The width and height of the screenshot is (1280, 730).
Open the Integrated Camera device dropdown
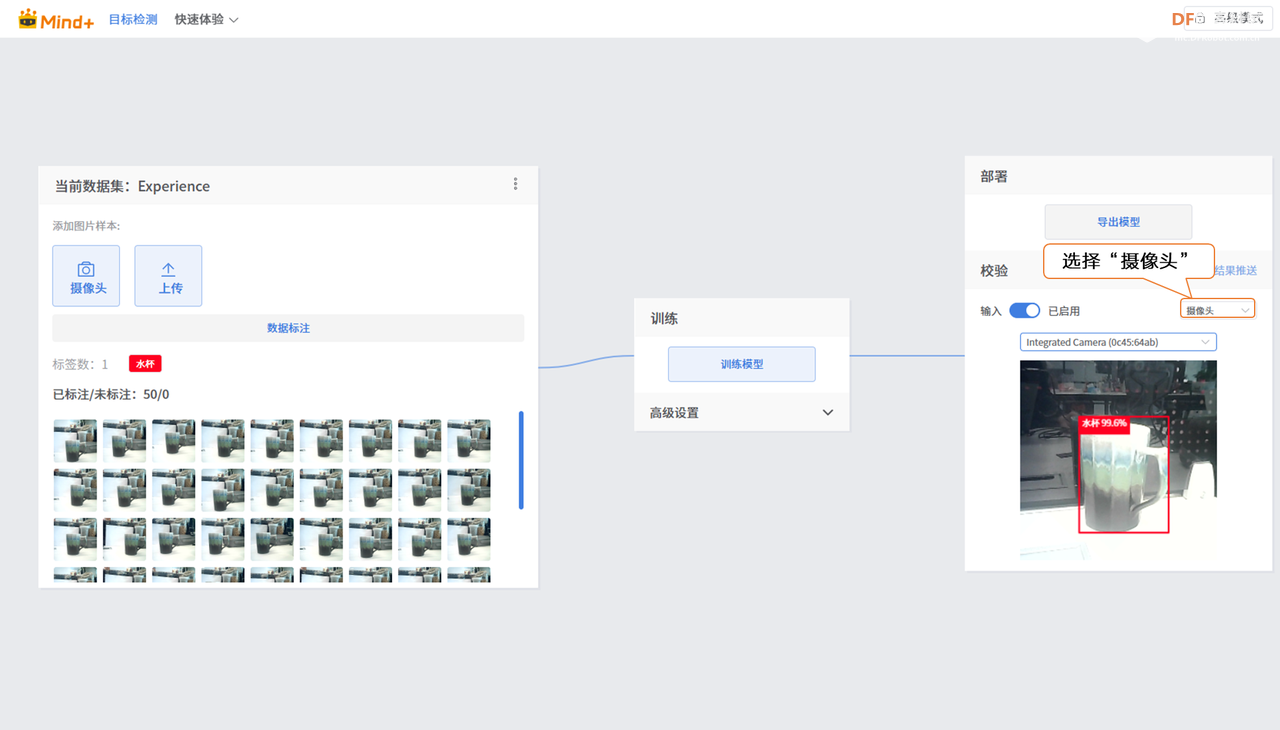pyautogui.click(x=1117, y=341)
